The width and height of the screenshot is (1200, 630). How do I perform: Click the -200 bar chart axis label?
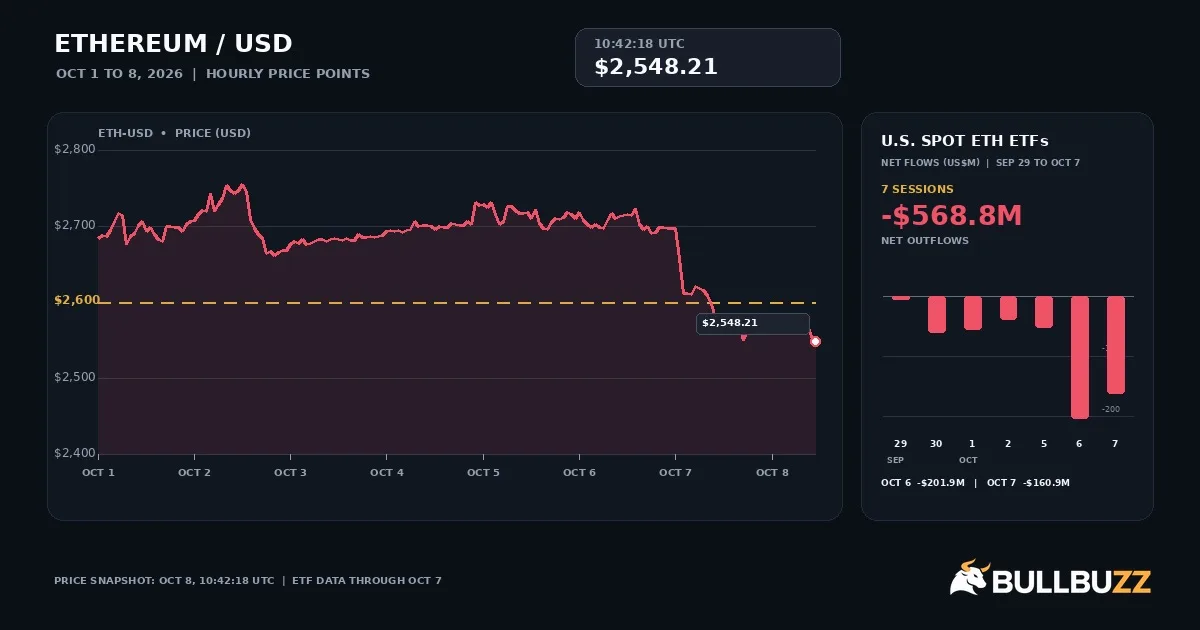(x=1111, y=409)
